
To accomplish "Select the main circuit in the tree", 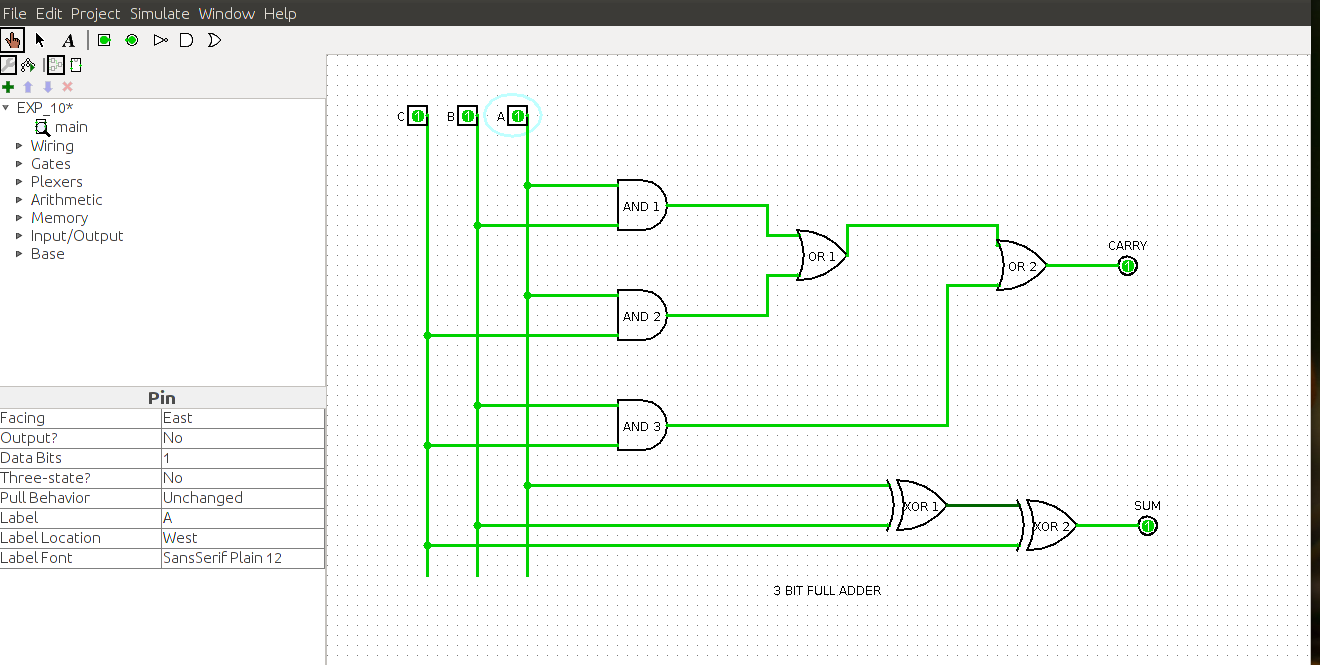I will point(69,126).
